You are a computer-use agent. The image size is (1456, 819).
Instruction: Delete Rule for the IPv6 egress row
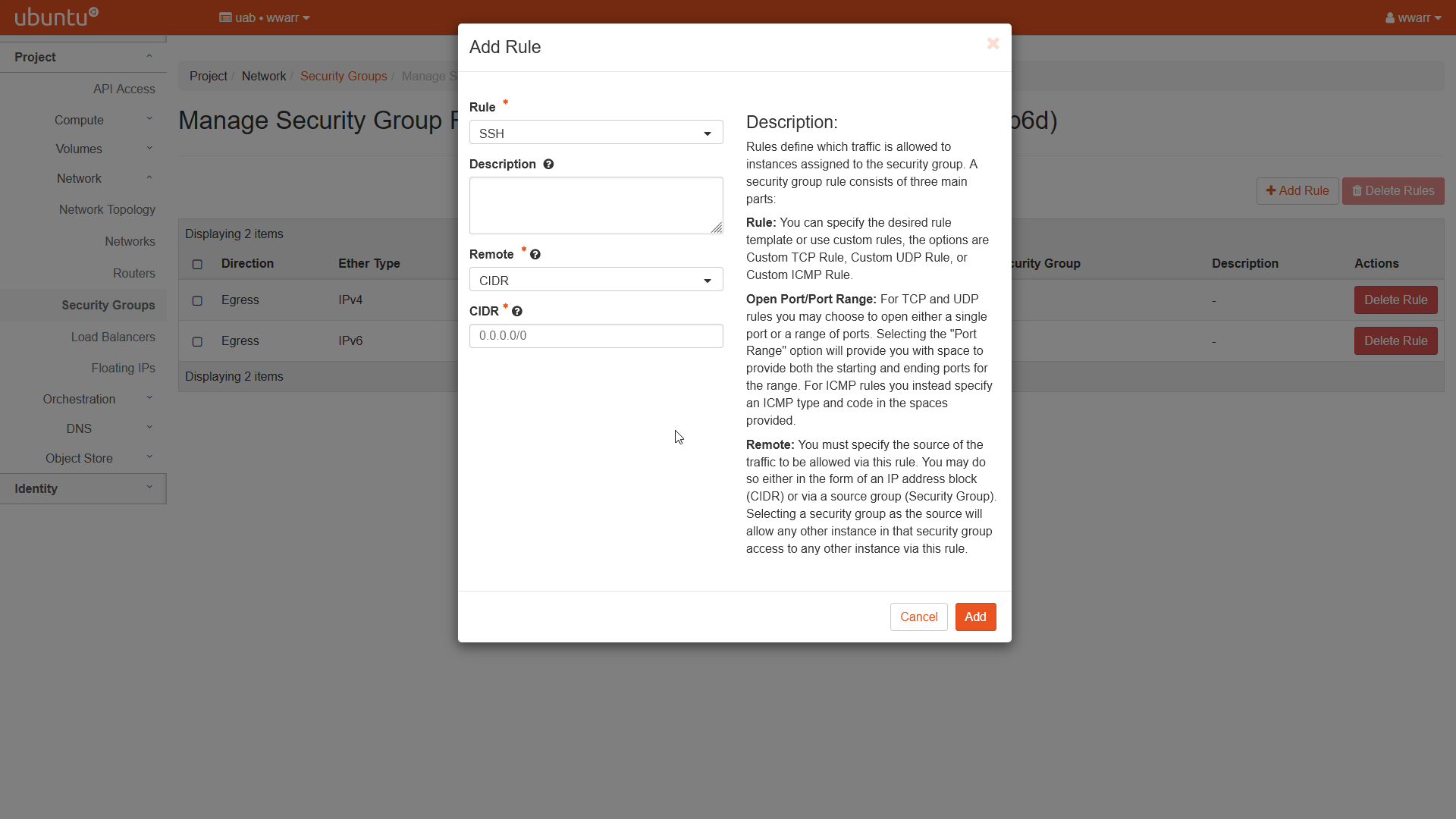point(1395,341)
